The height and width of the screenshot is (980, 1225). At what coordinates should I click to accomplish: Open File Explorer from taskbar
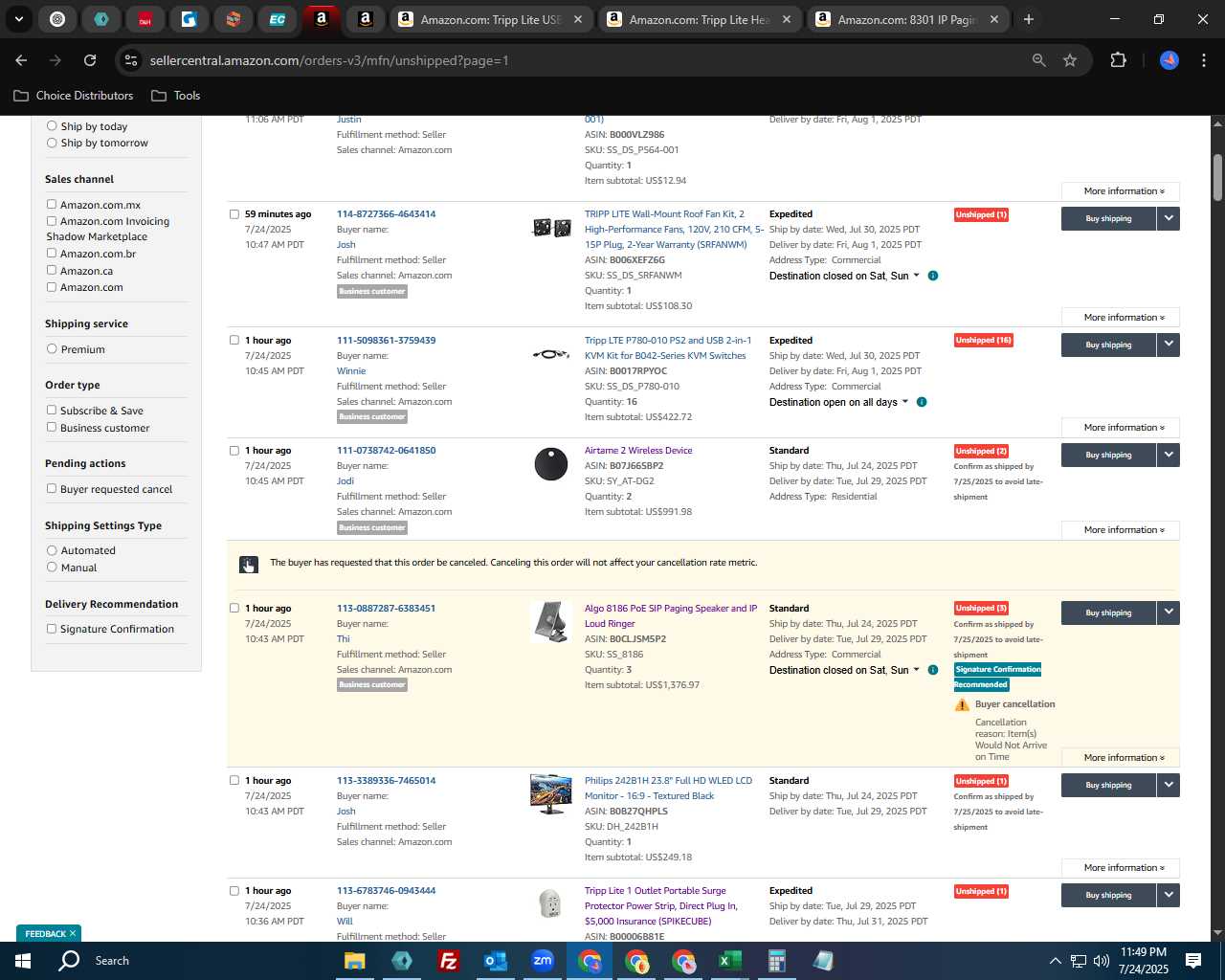click(x=355, y=961)
